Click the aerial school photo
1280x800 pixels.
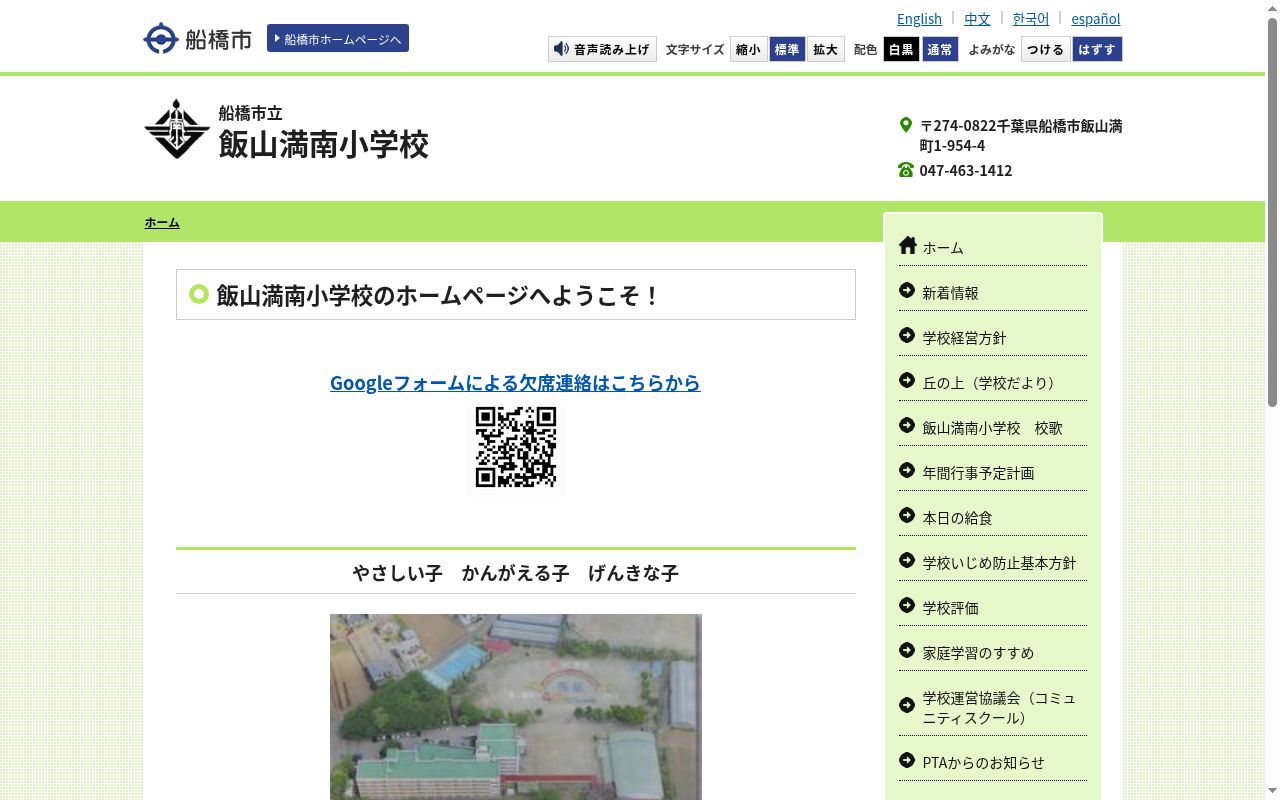pos(516,707)
